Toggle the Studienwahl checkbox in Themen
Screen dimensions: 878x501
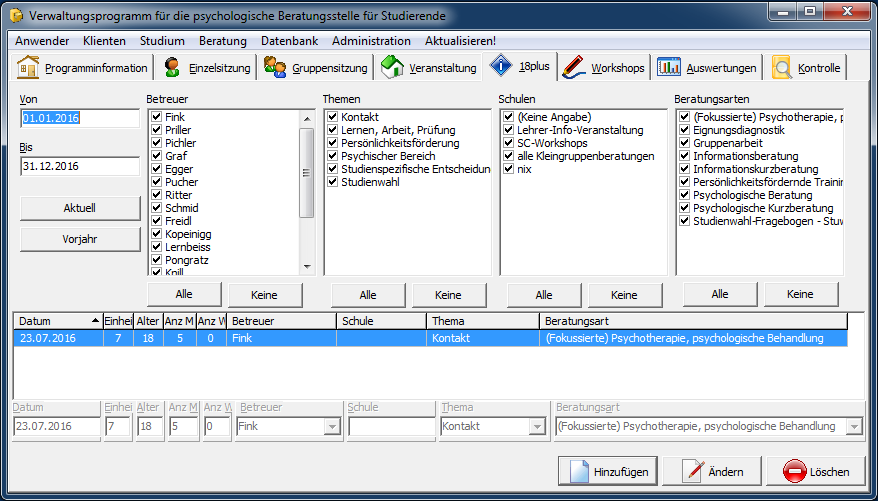332,183
